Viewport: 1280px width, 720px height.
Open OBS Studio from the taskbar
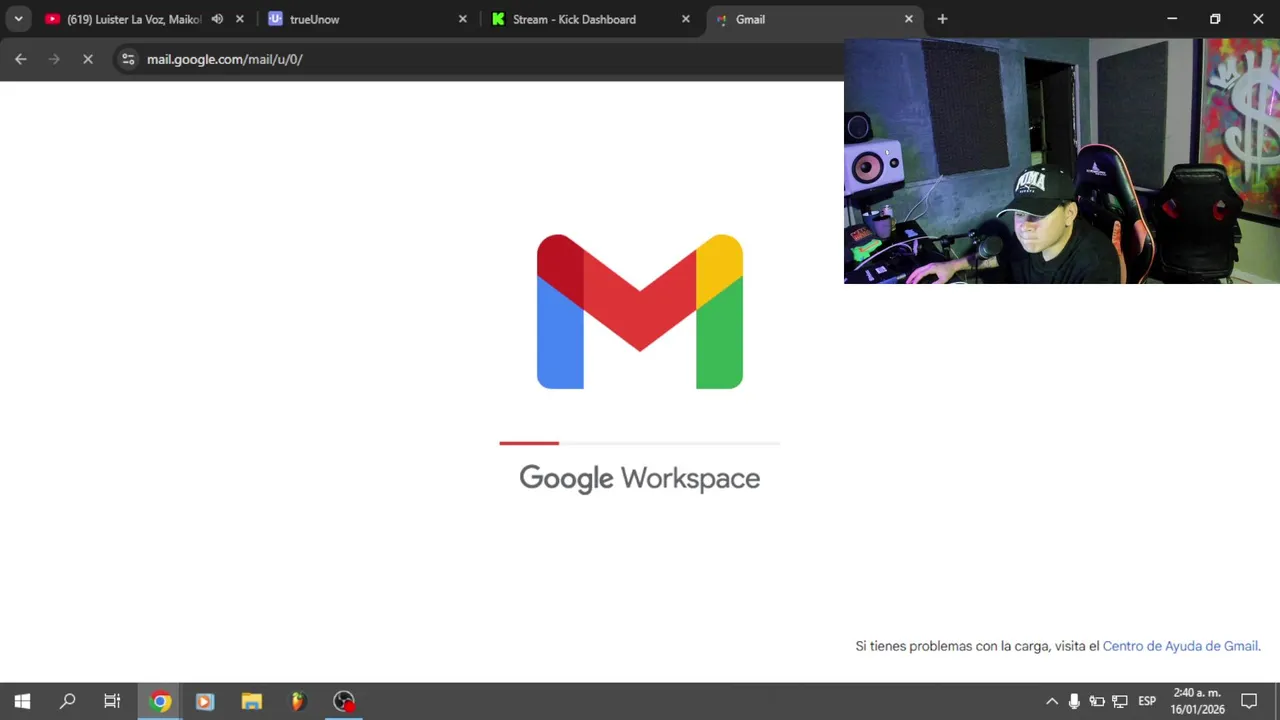[x=344, y=701]
